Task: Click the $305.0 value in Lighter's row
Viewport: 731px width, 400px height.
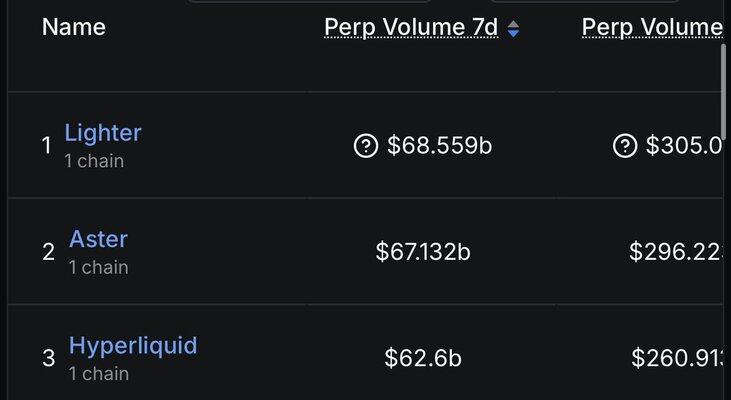Action: pyautogui.click(x=683, y=147)
